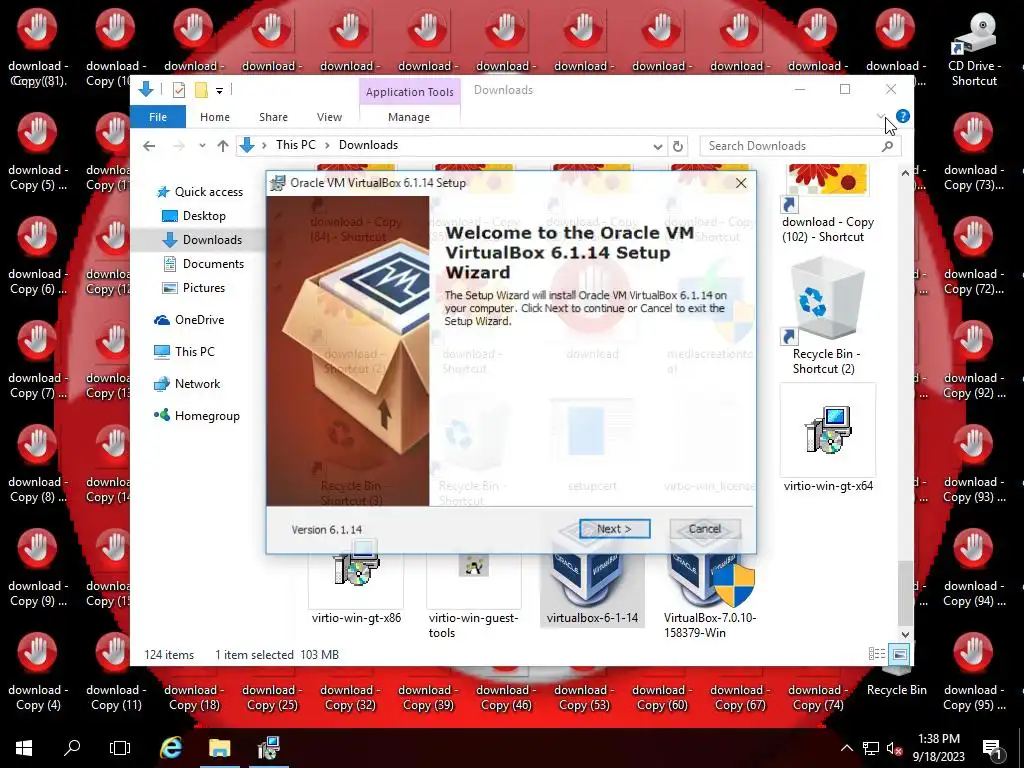Expand the ribbon with the chevron
1024x768 pixels.
coord(880,116)
